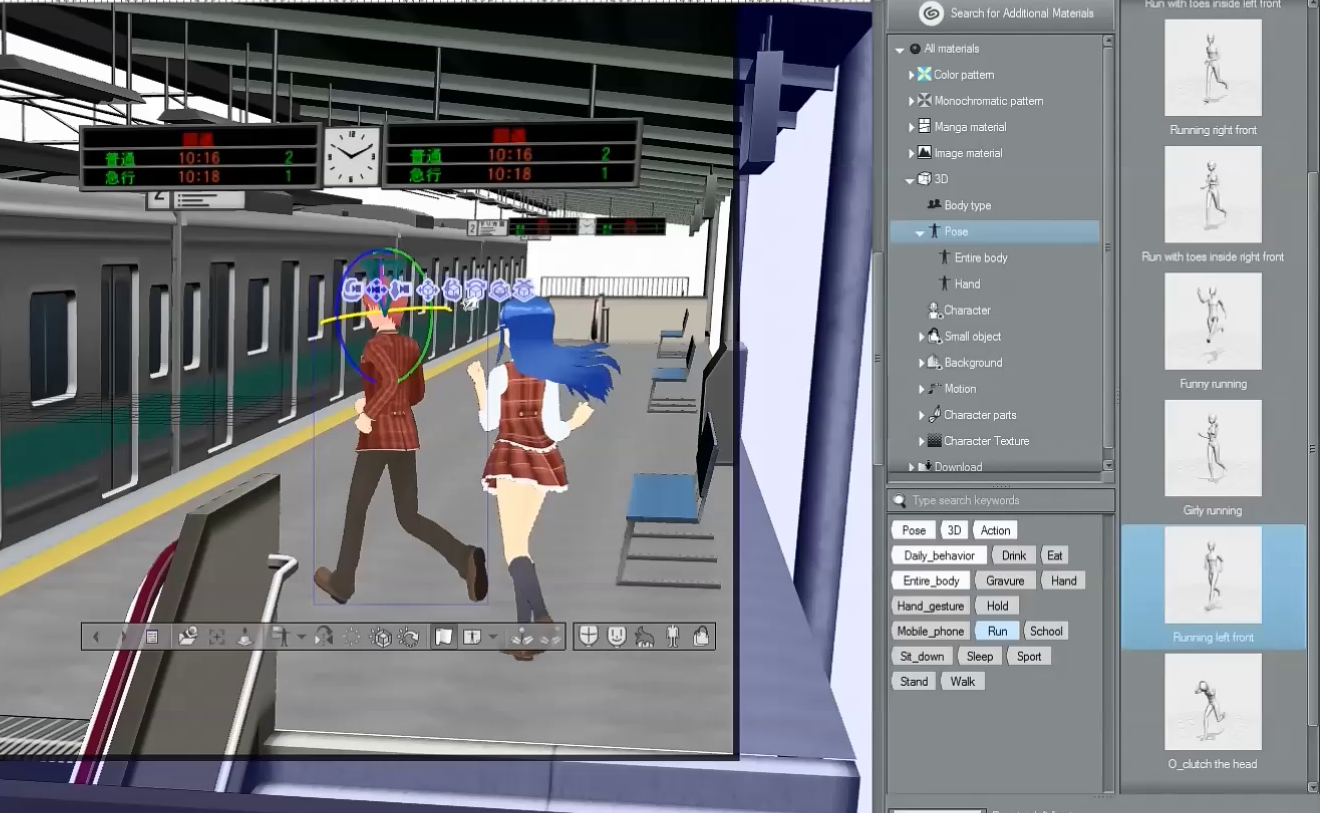Expand the Color pattern folder

coord(911,75)
